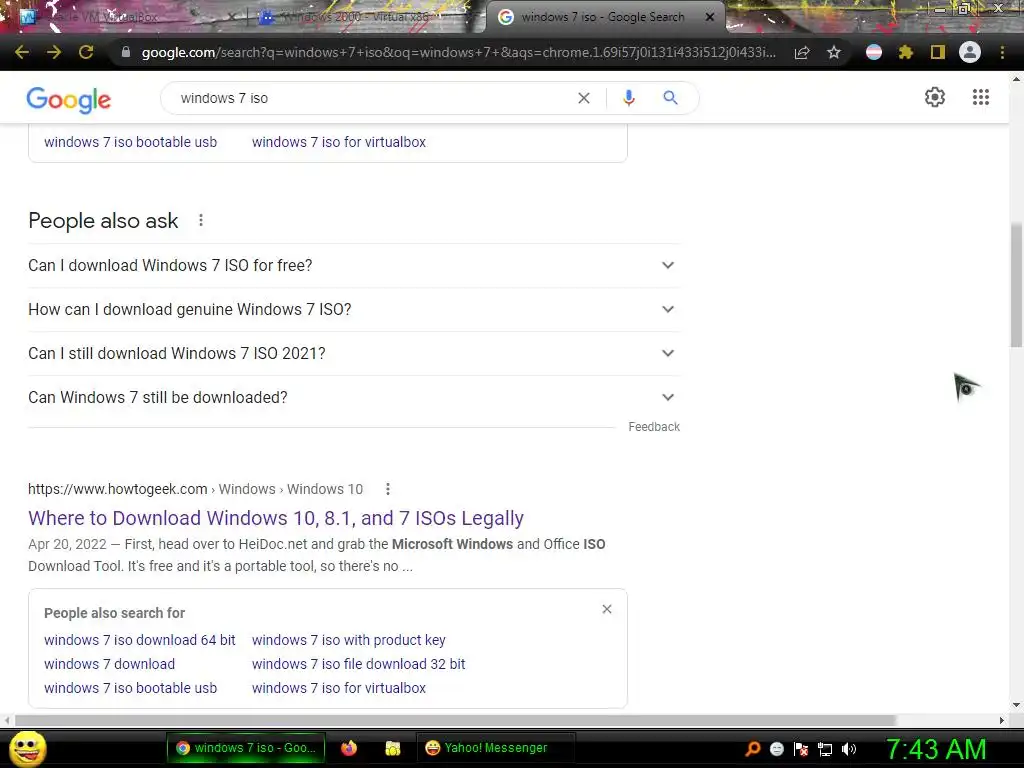The width and height of the screenshot is (1024, 768).
Task: Open the howtogeek result options menu
Action: coord(388,489)
